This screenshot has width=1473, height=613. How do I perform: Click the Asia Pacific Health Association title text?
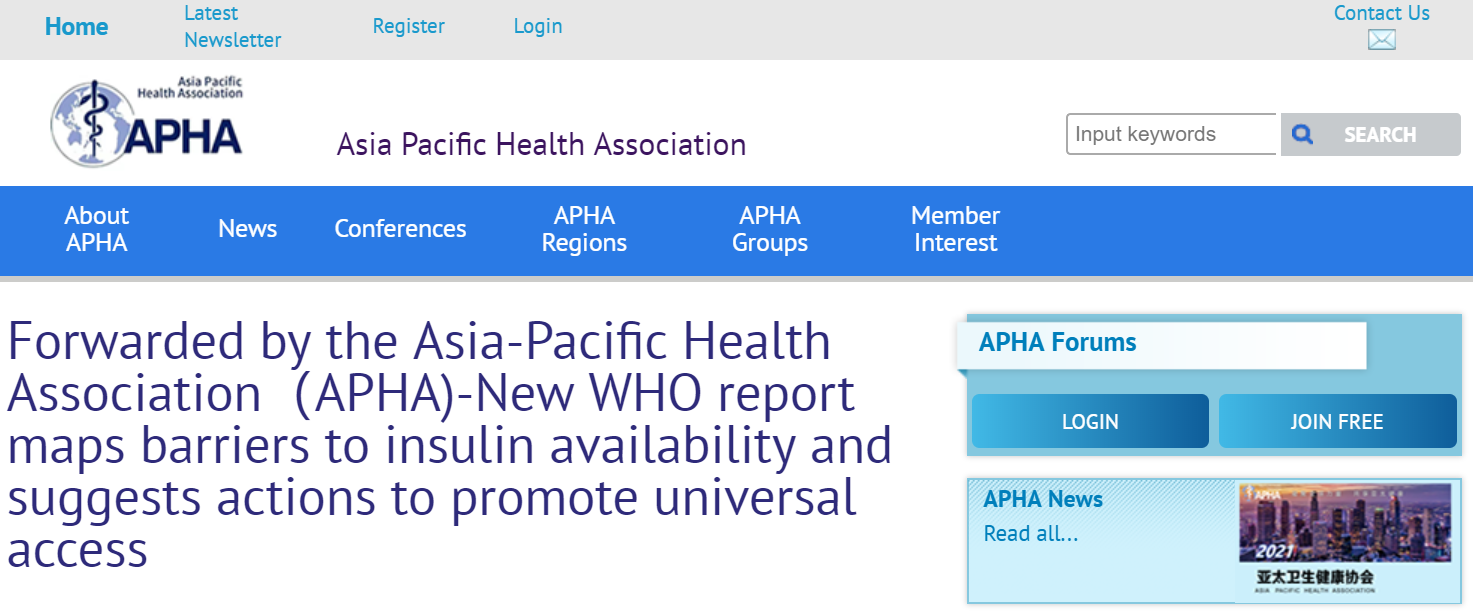coord(541,145)
